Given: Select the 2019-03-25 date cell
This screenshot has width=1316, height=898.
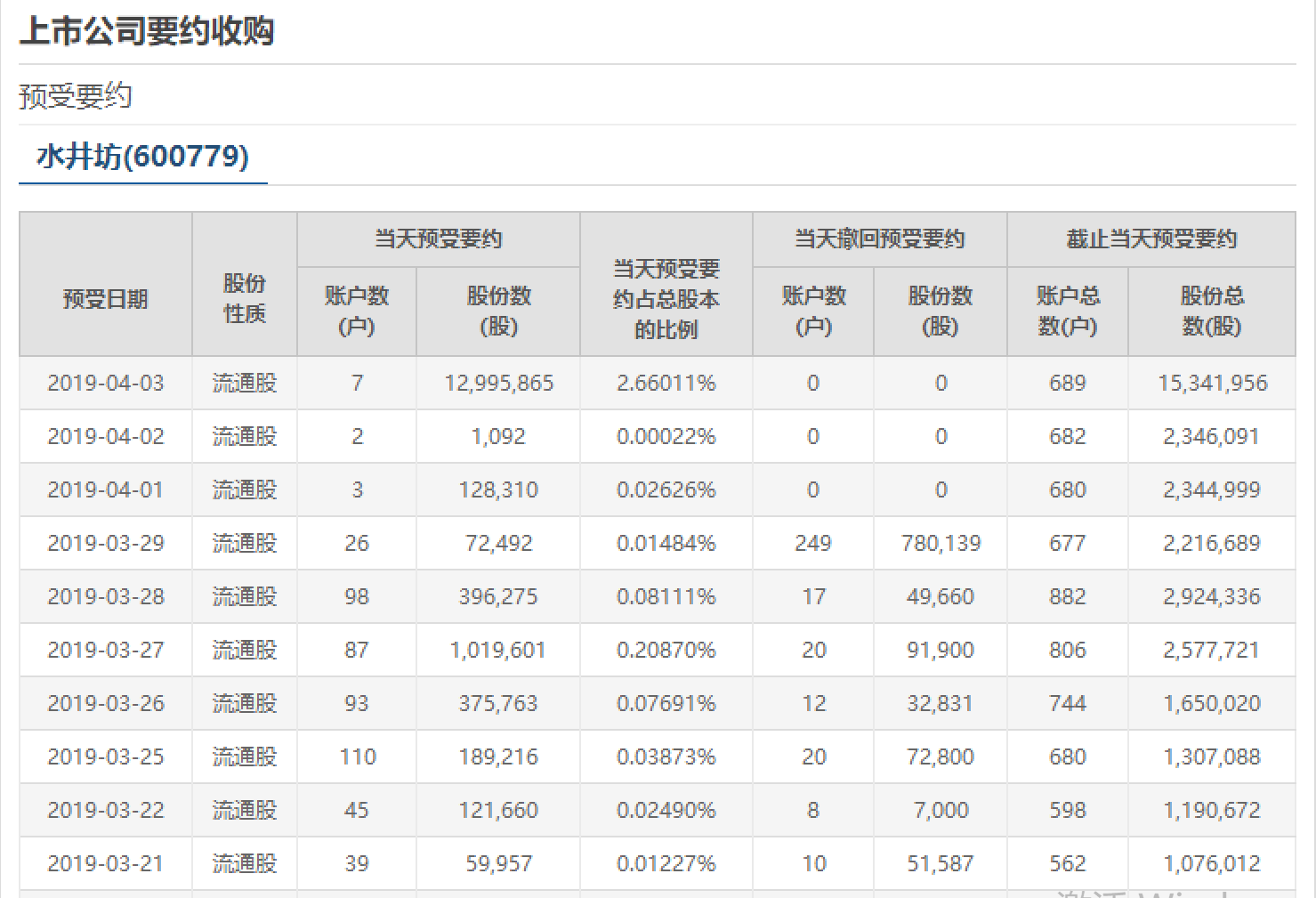Looking at the screenshot, I should click(106, 757).
